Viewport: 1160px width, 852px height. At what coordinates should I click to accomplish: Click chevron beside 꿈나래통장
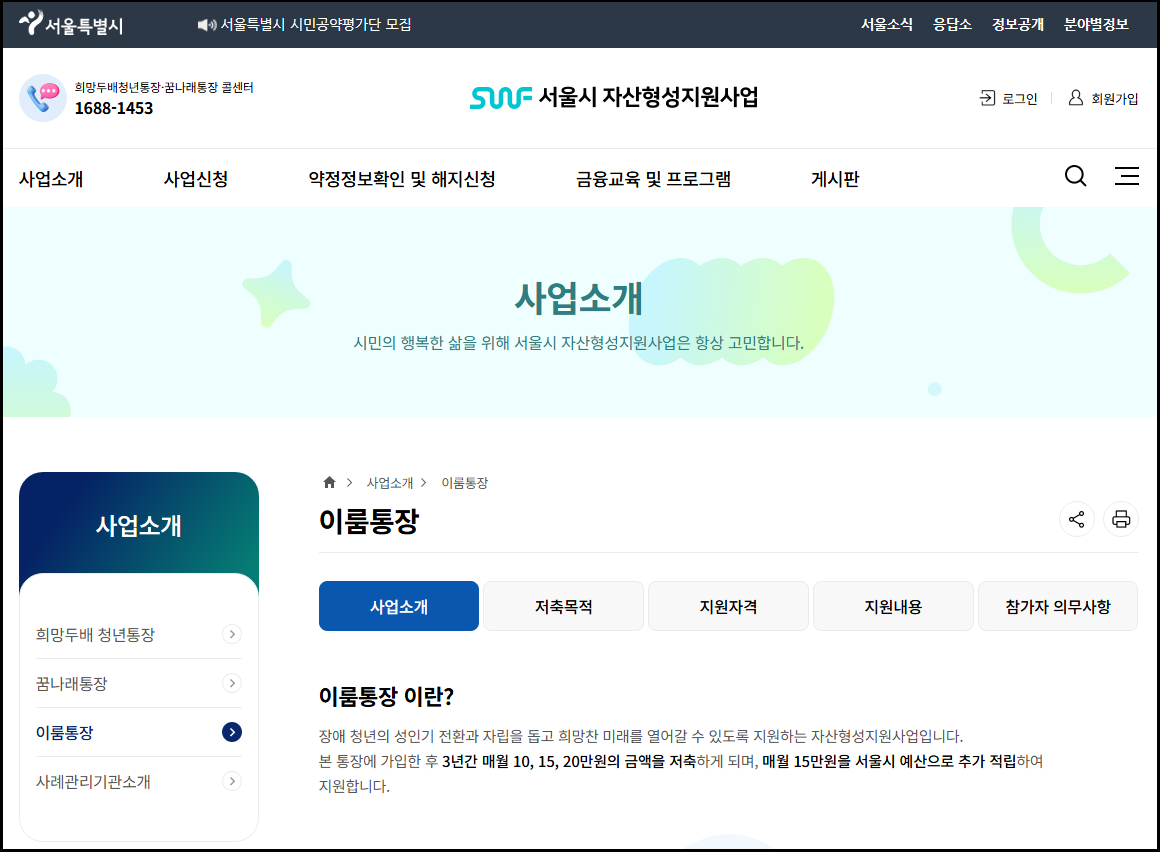pos(232,683)
